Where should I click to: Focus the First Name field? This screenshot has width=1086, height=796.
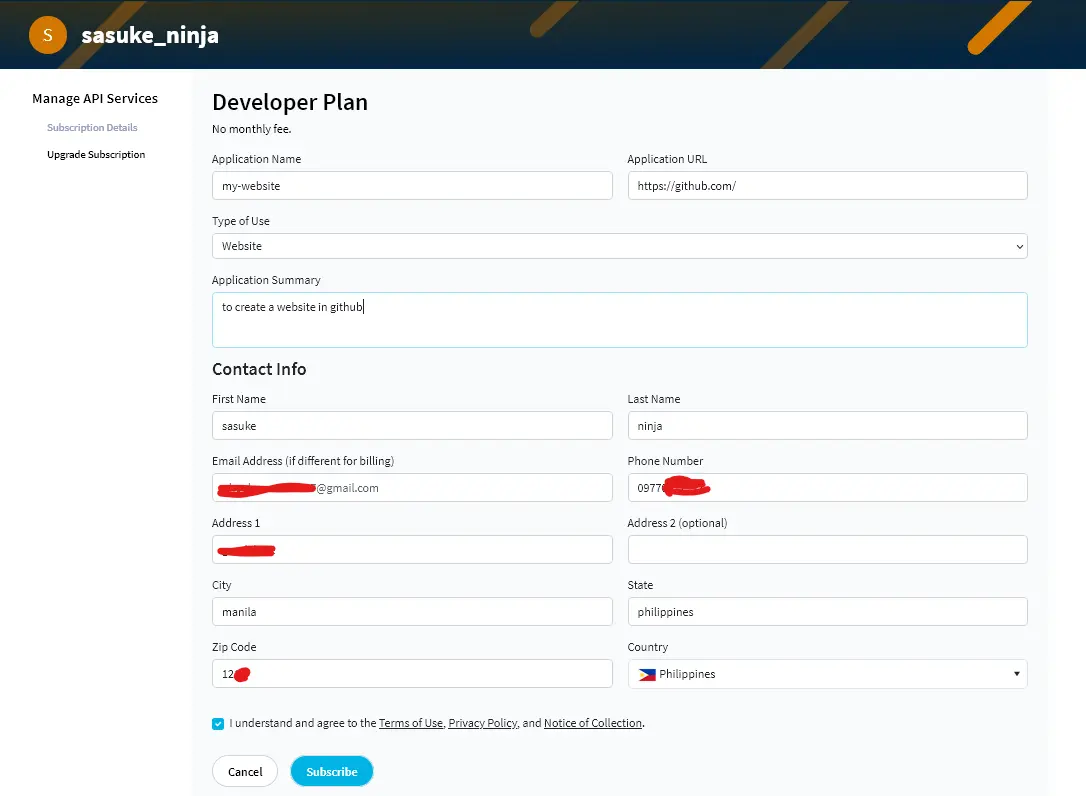[412, 425]
